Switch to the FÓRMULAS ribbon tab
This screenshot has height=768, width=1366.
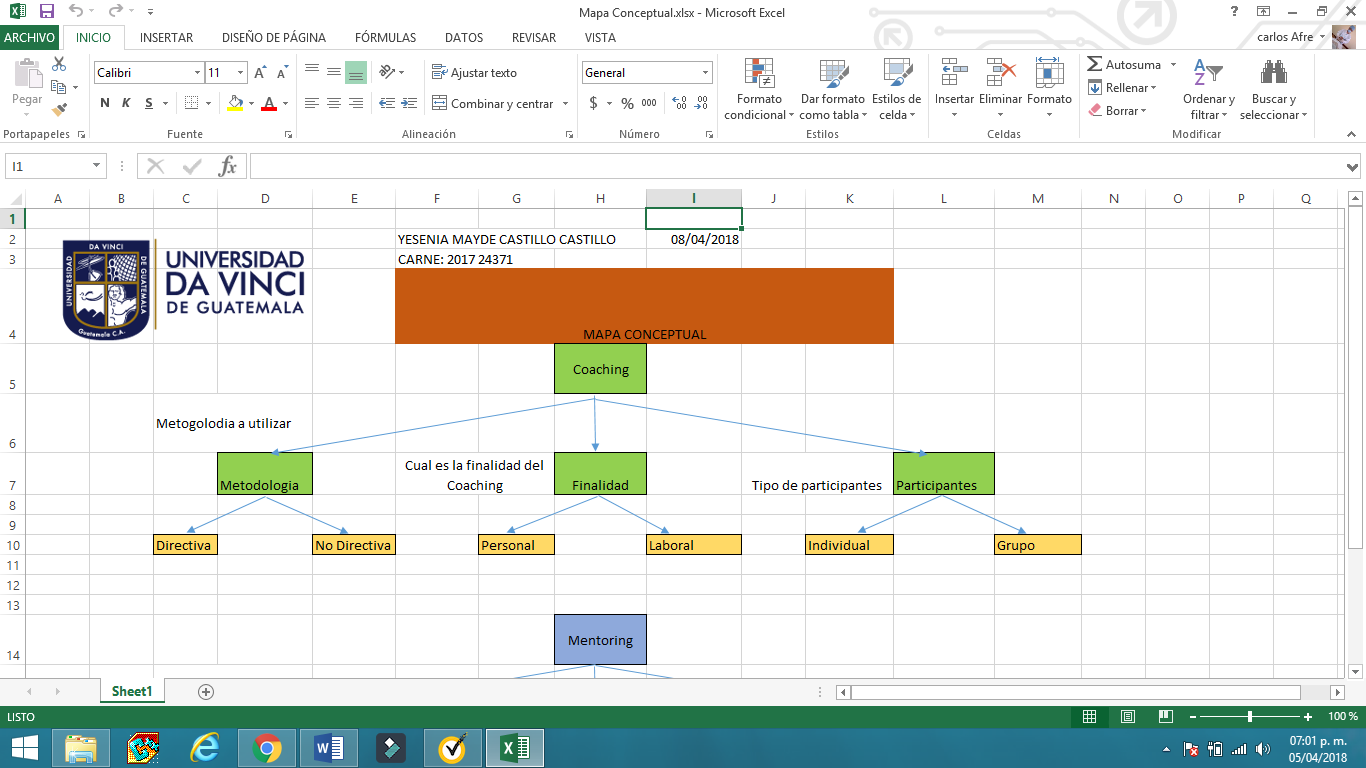coord(385,37)
